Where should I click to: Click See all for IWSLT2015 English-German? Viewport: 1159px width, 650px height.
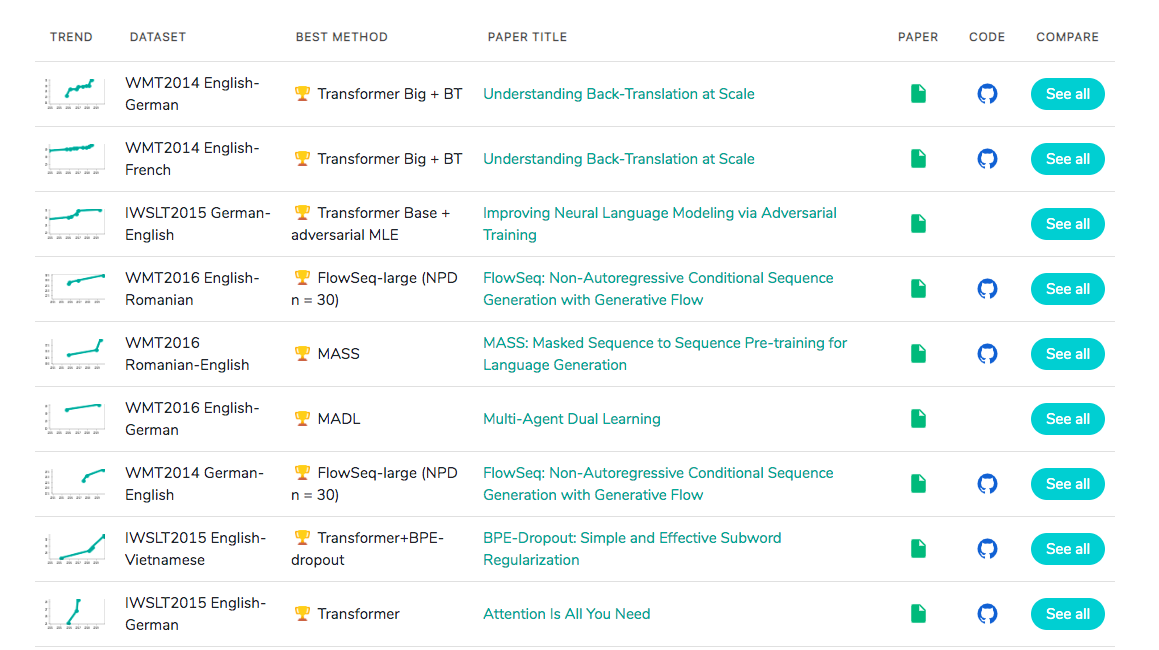(x=1067, y=614)
